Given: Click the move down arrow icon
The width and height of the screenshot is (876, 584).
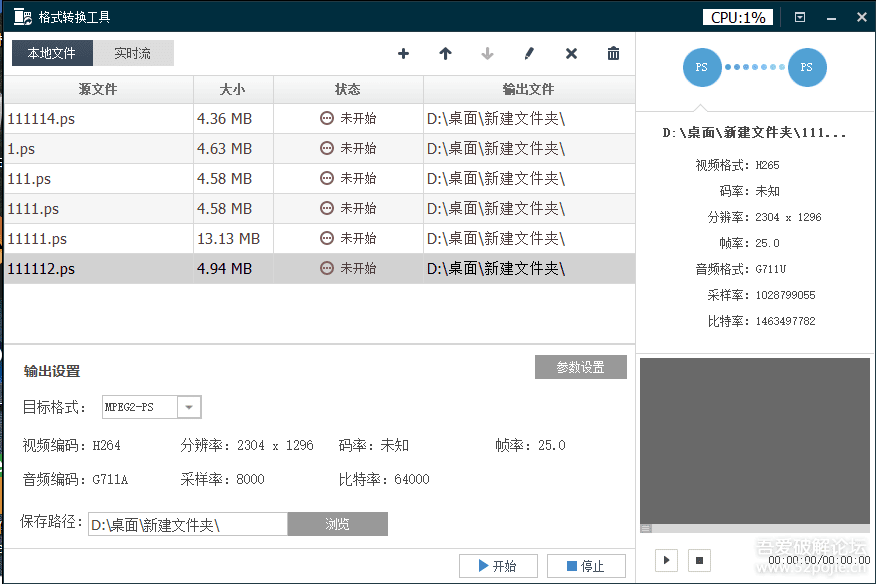Looking at the screenshot, I should [x=487, y=54].
